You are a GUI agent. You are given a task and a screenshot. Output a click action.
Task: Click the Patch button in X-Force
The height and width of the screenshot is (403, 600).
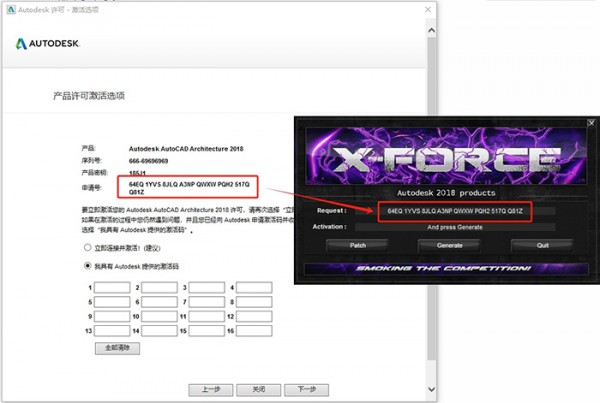357,245
